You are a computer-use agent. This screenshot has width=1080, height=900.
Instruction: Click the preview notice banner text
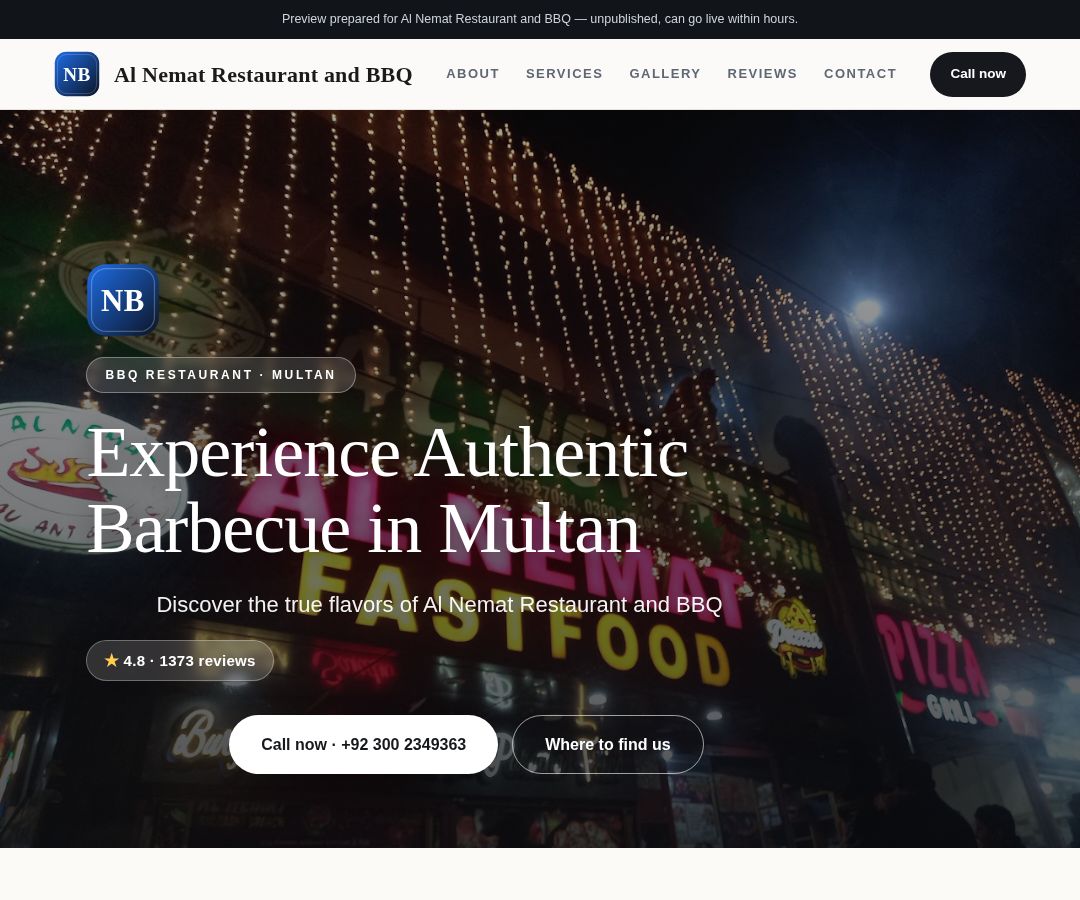pos(540,19)
